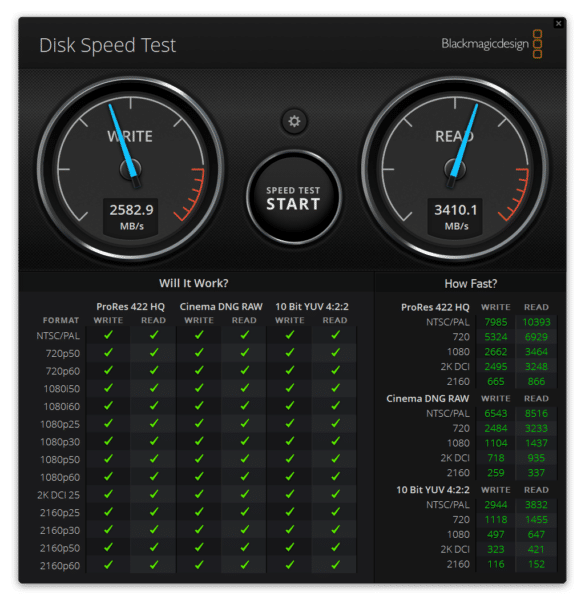This screenshot has width=585, height=604.
Task: Click 2160p60 row Cinema DNG RAW write checkmark
Action: tap(199, 565)
